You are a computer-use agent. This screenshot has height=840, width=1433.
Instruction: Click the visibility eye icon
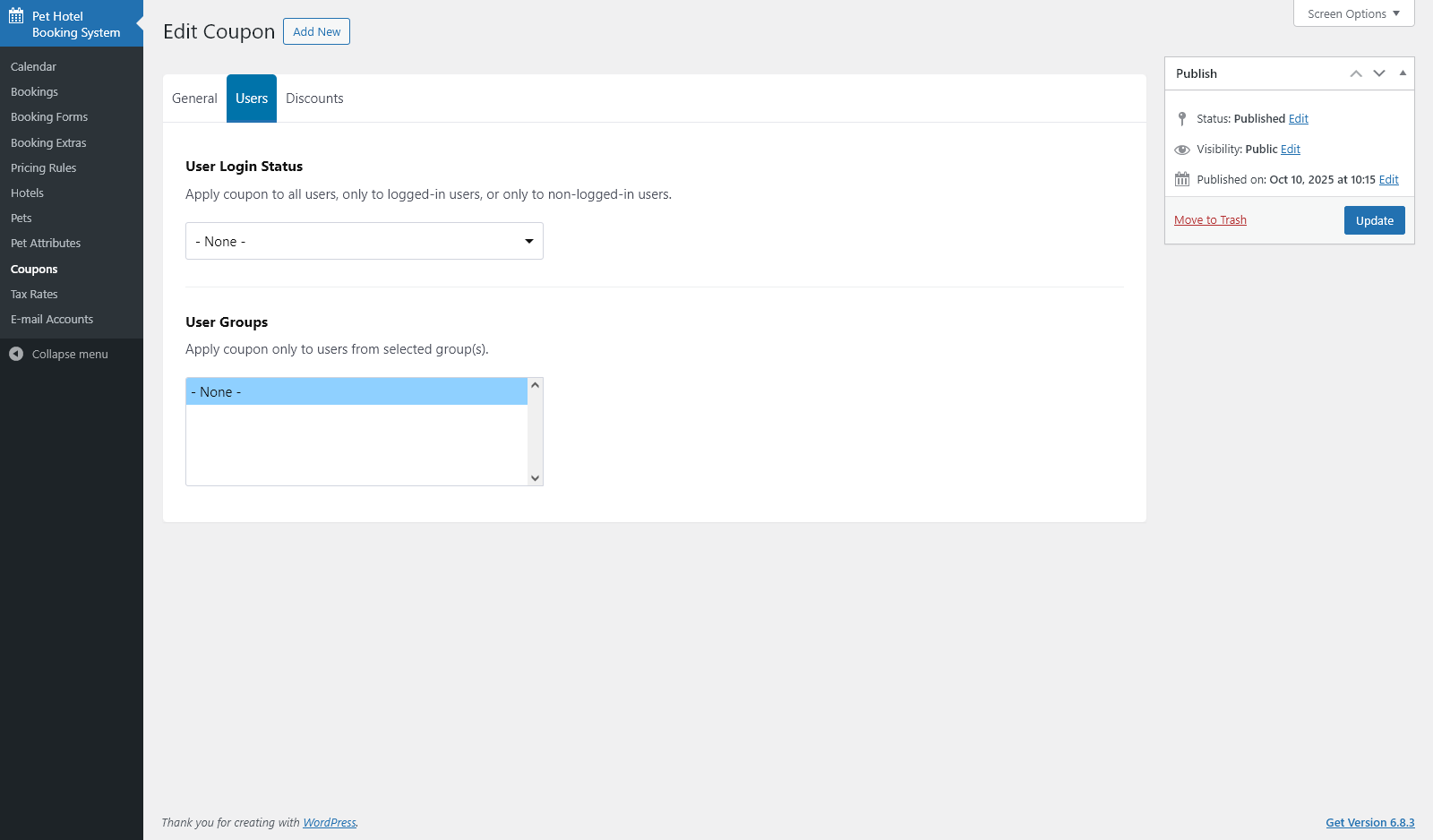(1182, 150)
